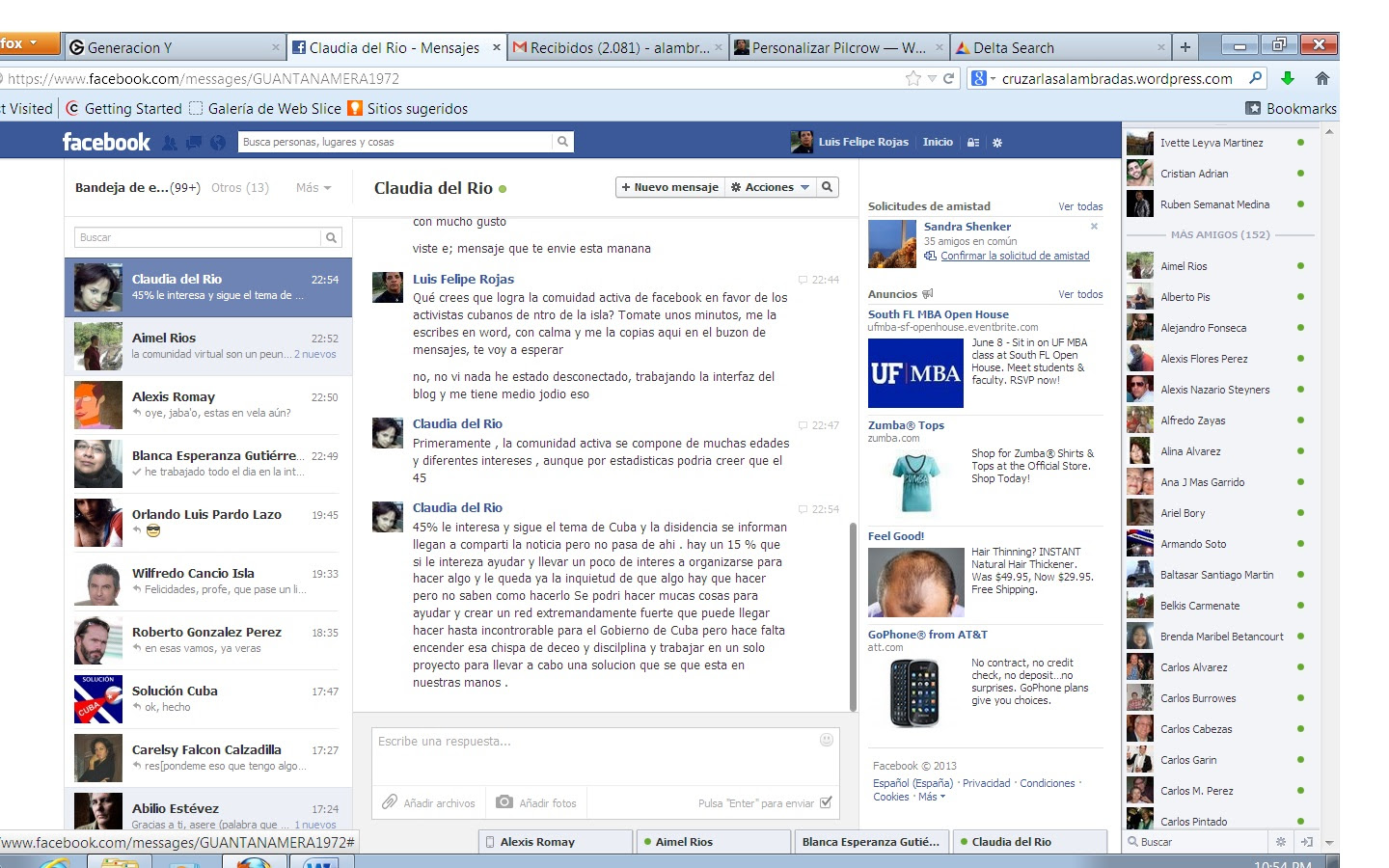This screenshot has width=1389, height=868.
Task: Click the UF MBA ad thumbnail
Action: pyautogui.click(x=915, y=372)
